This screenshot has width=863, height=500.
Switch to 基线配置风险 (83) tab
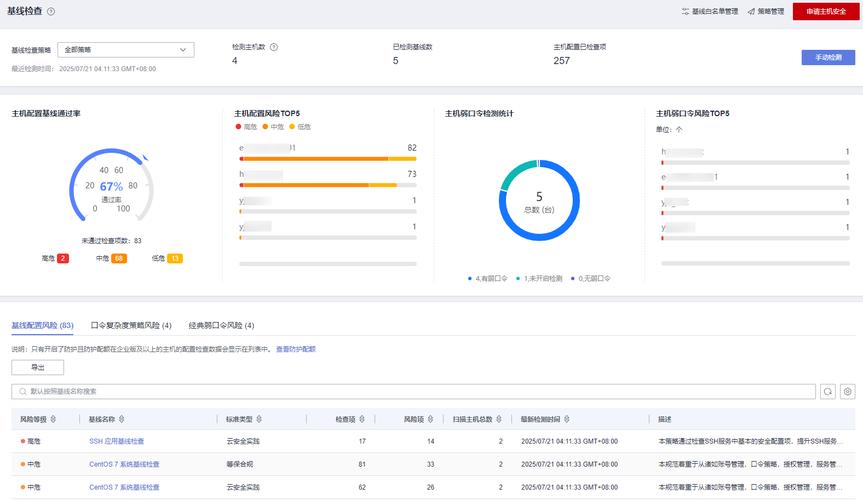[42, 325]
